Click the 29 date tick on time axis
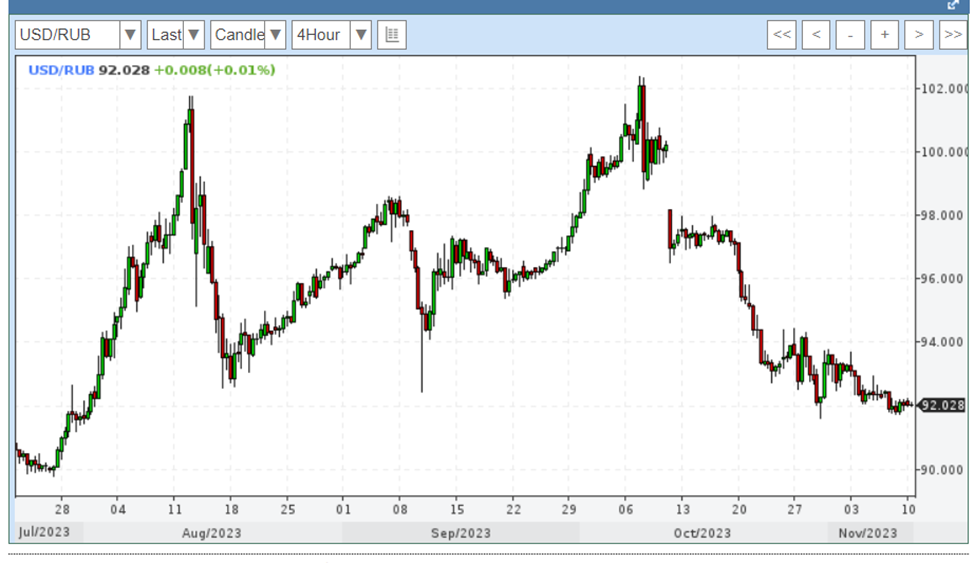This screenshot has height=563, width=974. (569, 510)
